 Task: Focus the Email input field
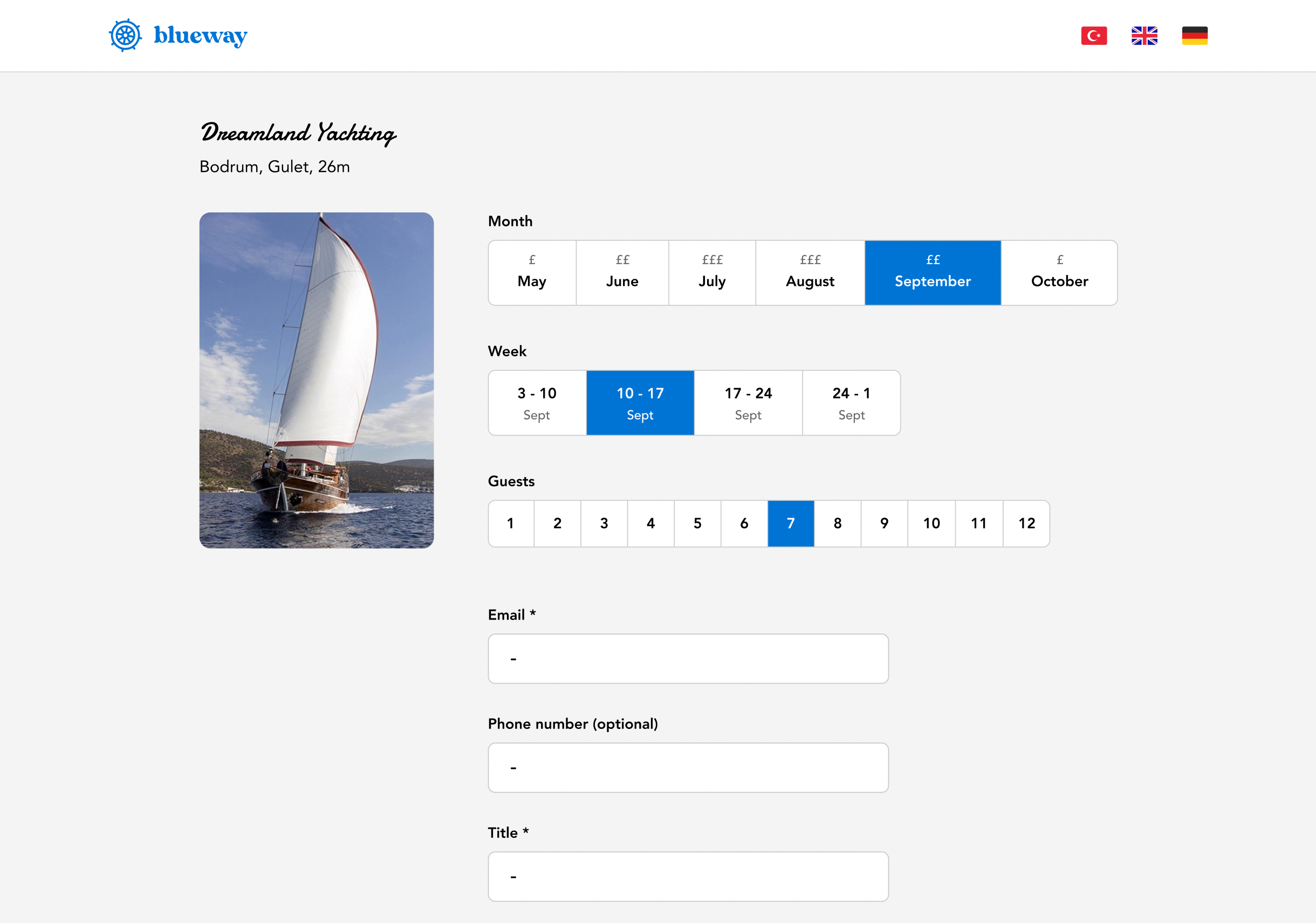pos(688,658)
